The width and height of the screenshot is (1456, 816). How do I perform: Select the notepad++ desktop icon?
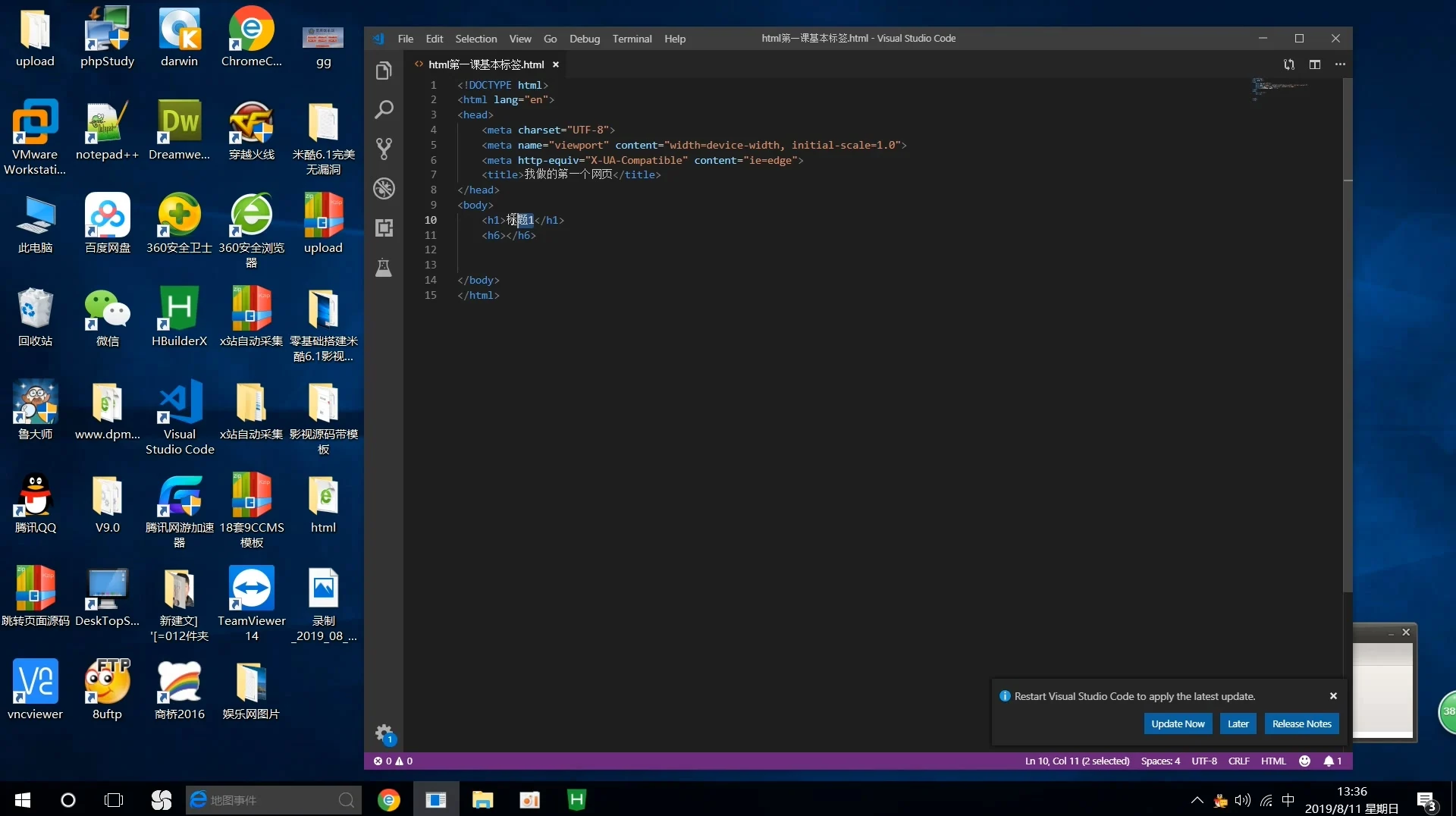tap(107, 130)
